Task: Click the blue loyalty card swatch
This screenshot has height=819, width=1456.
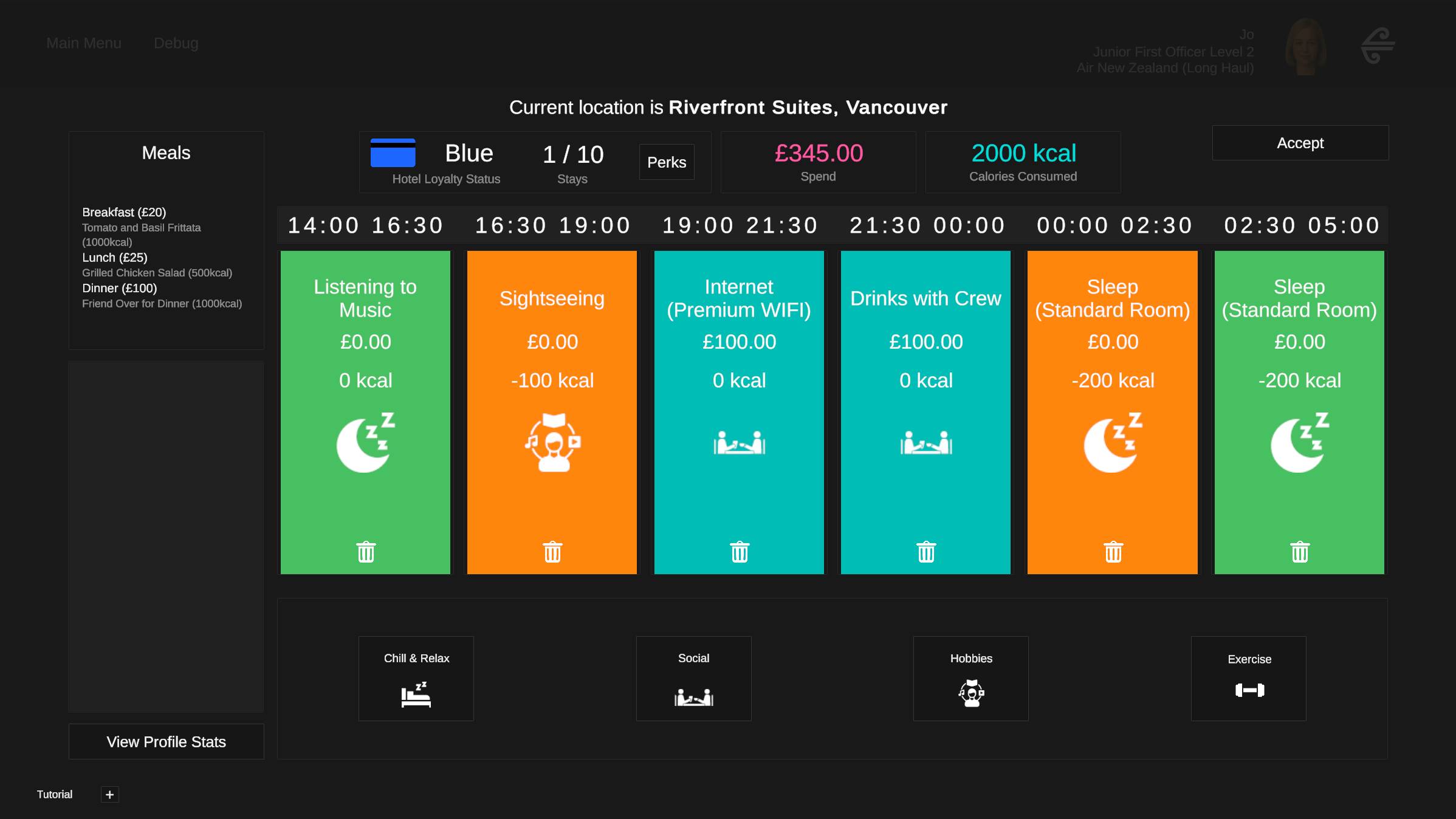Action: tap(393, 152)
